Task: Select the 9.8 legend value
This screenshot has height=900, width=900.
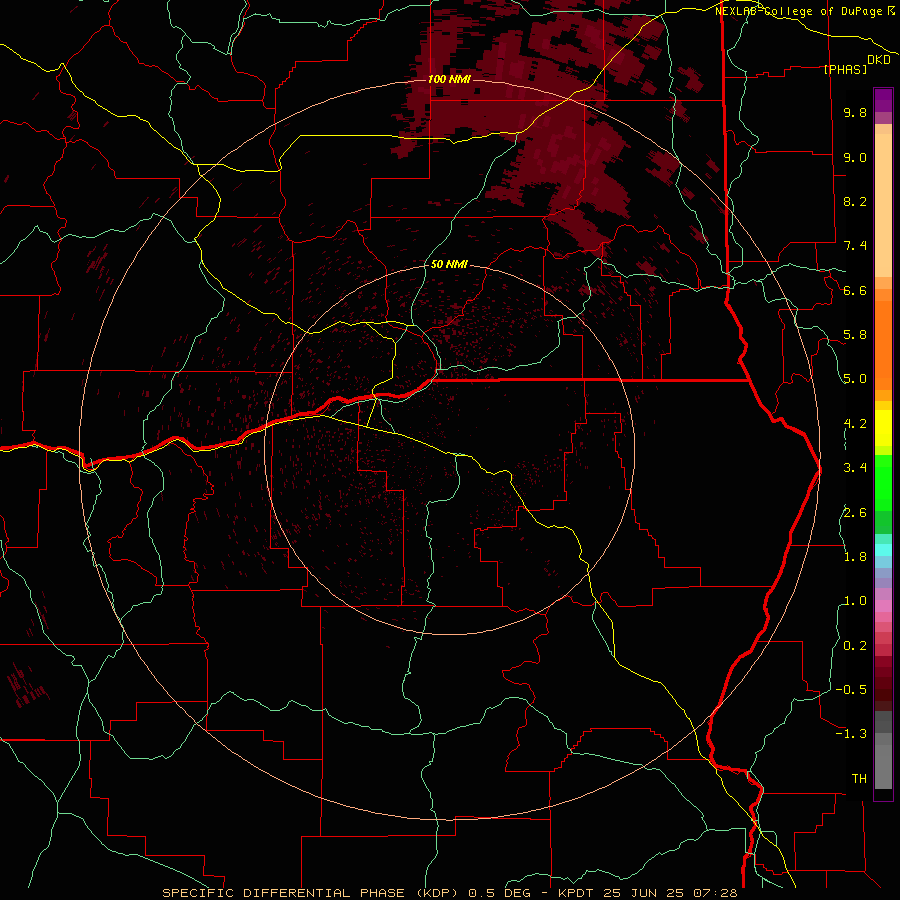Action: pos(855,112)
